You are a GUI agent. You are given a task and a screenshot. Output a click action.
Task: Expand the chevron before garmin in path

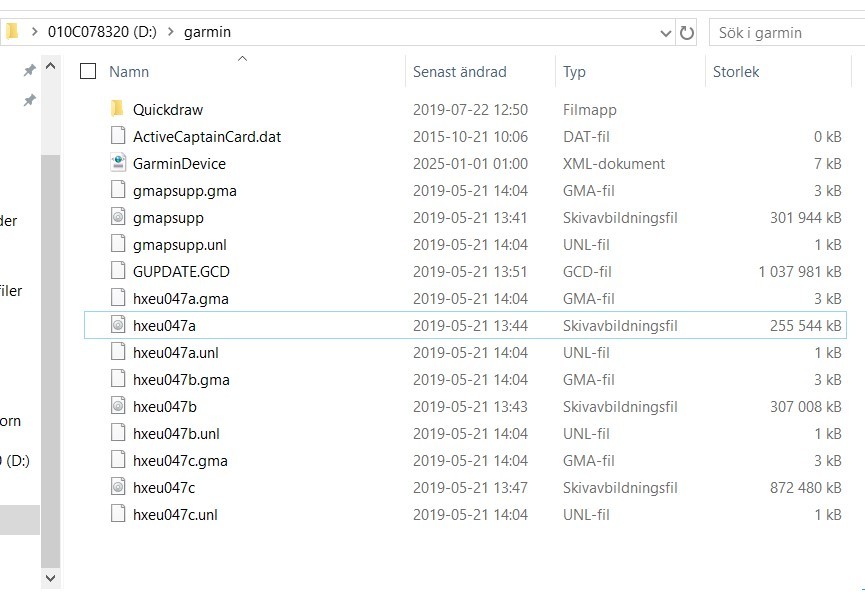170,32
